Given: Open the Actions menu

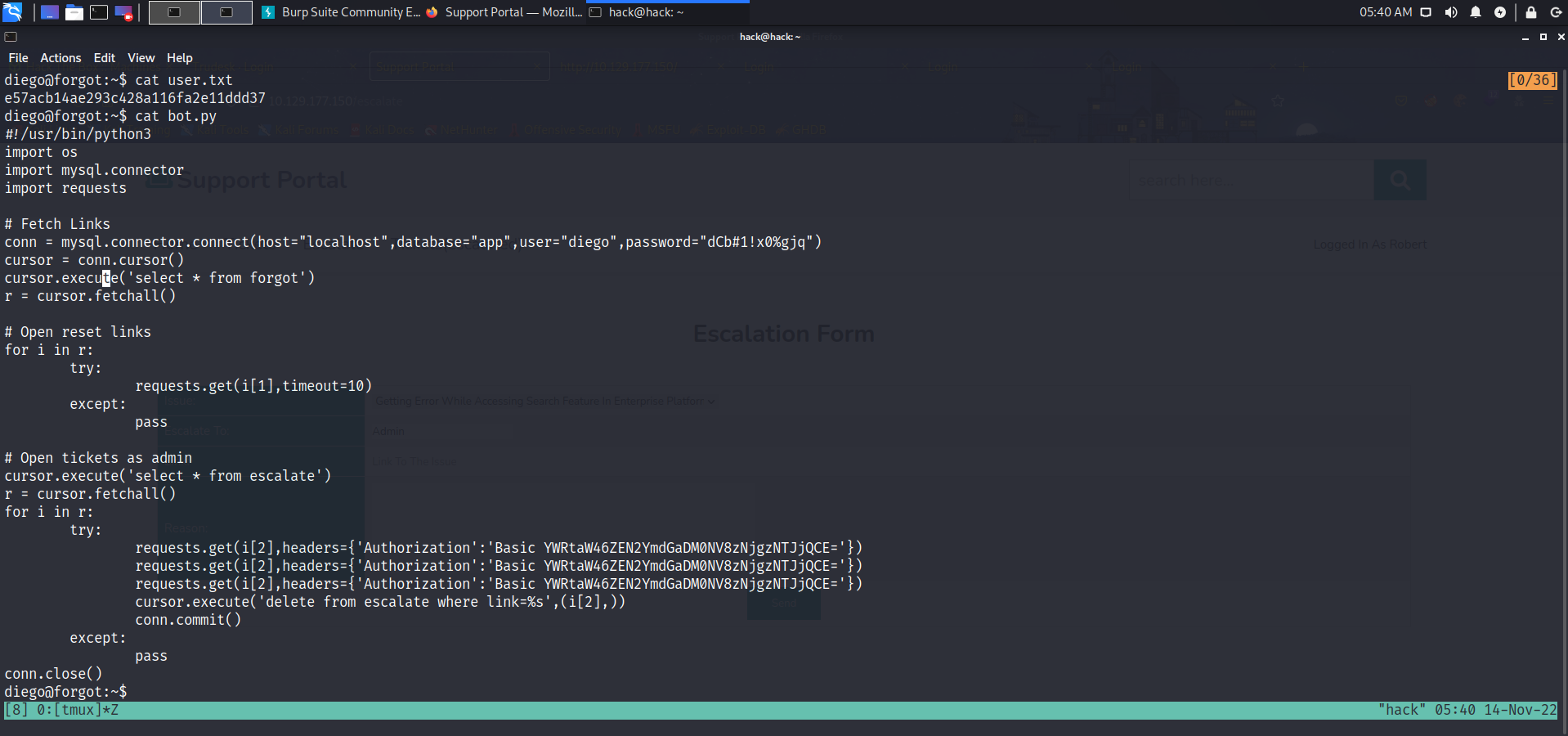Looking at the screenshot, I should click(x=60, y=58).
